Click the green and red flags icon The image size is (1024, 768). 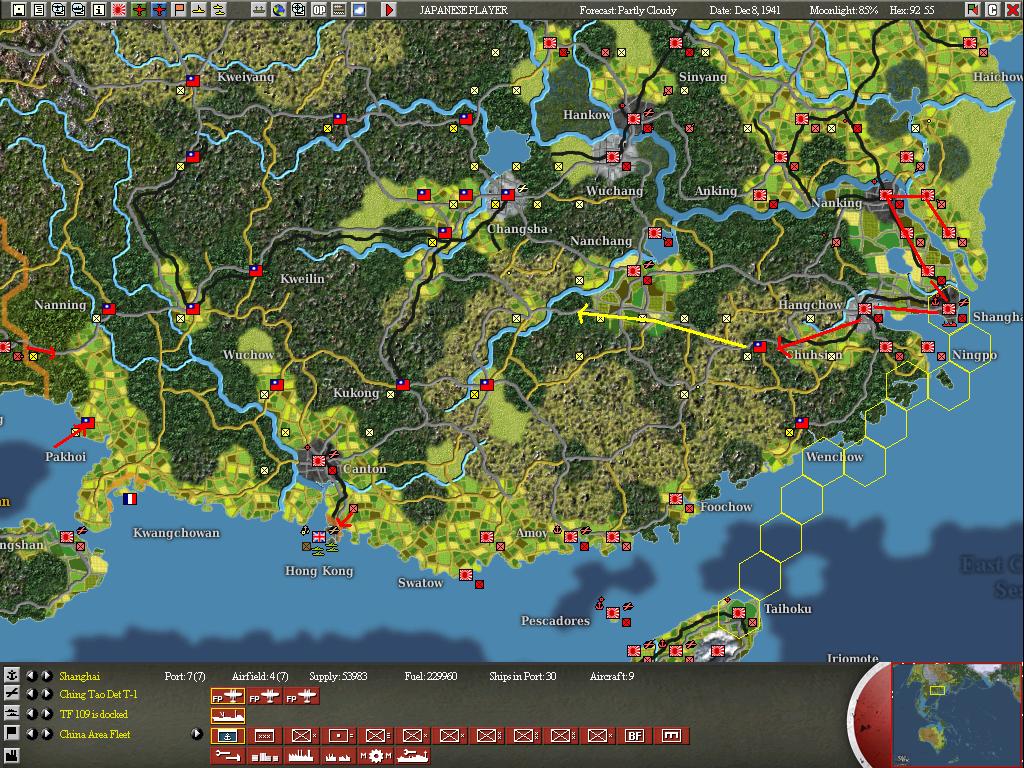pyautogui.click(x=972, y=9)
